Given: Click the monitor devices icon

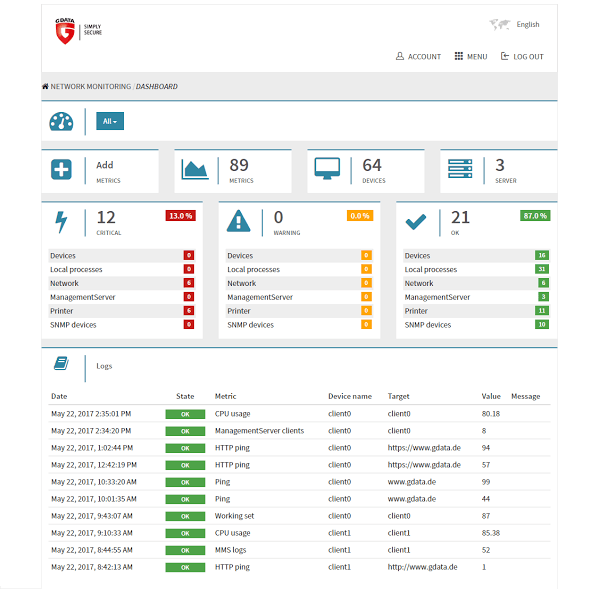Looking at the screenshot, I should pos(327,169).
